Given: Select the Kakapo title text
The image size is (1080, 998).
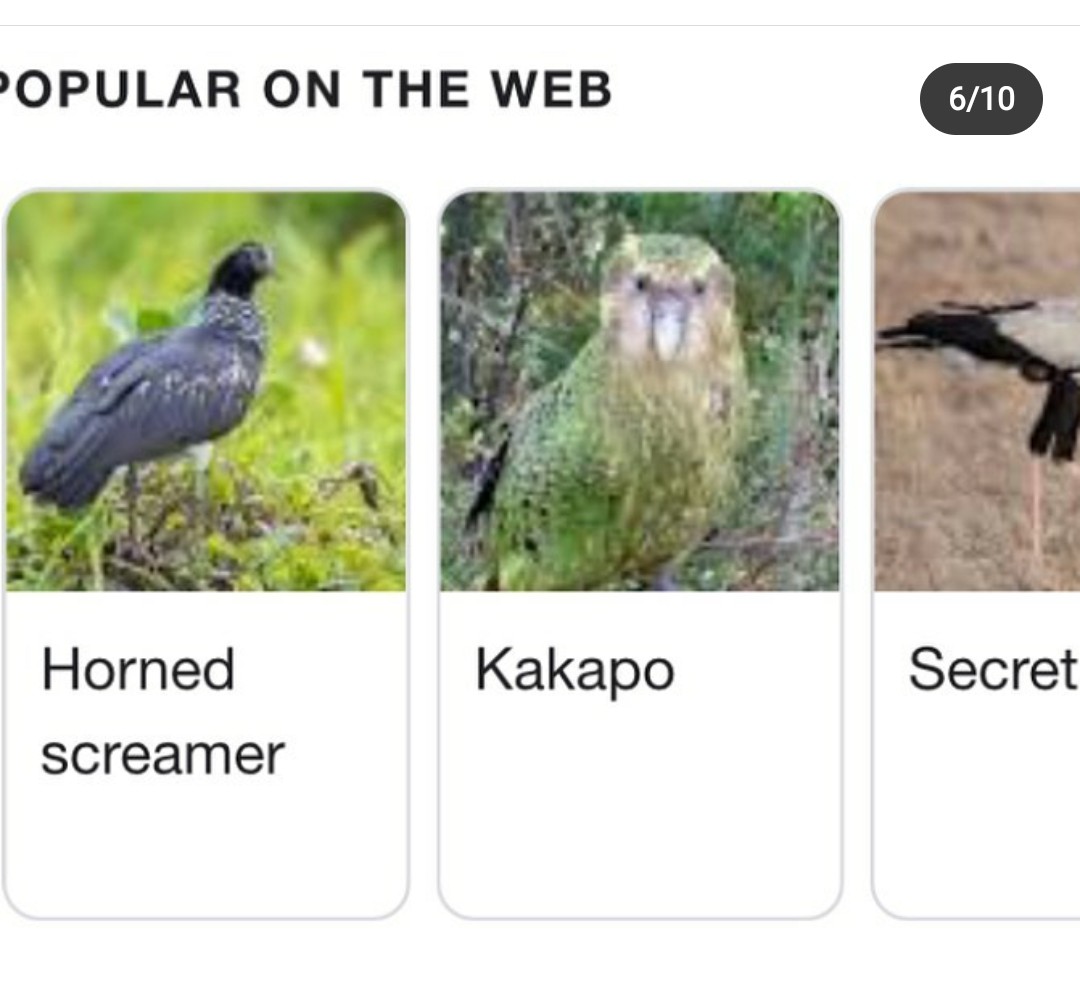Looking at the screenshot, I should tap(574, 670).
